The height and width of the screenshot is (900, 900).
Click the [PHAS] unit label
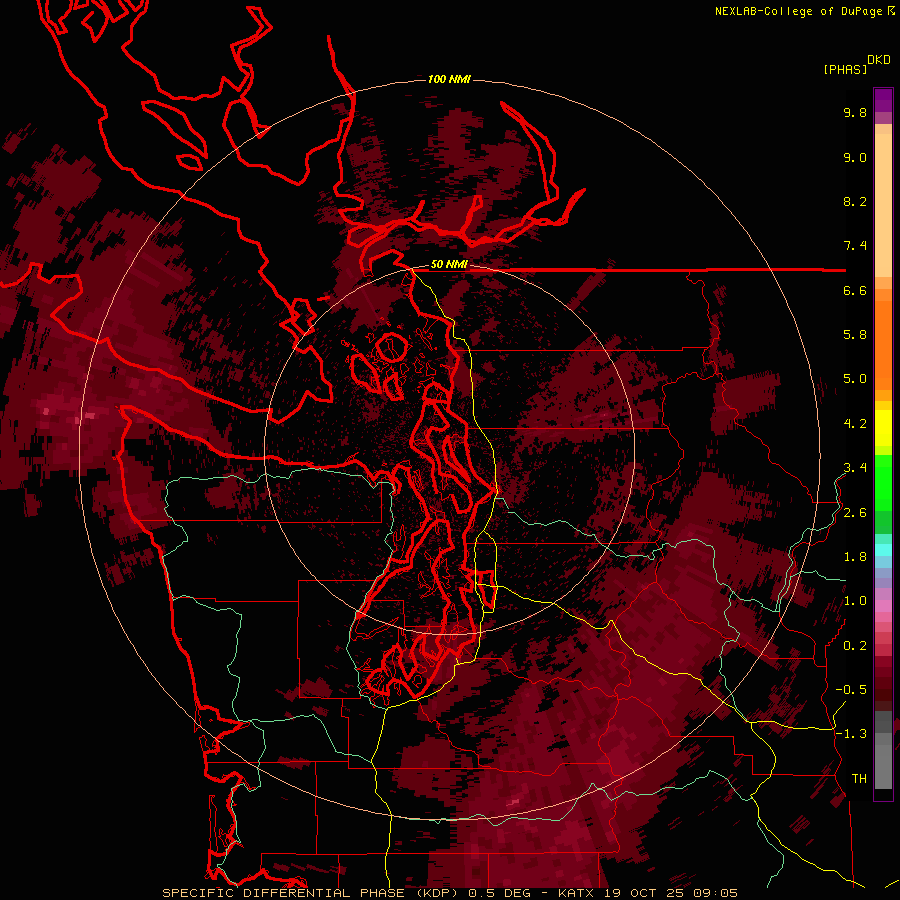coord(845,70)
